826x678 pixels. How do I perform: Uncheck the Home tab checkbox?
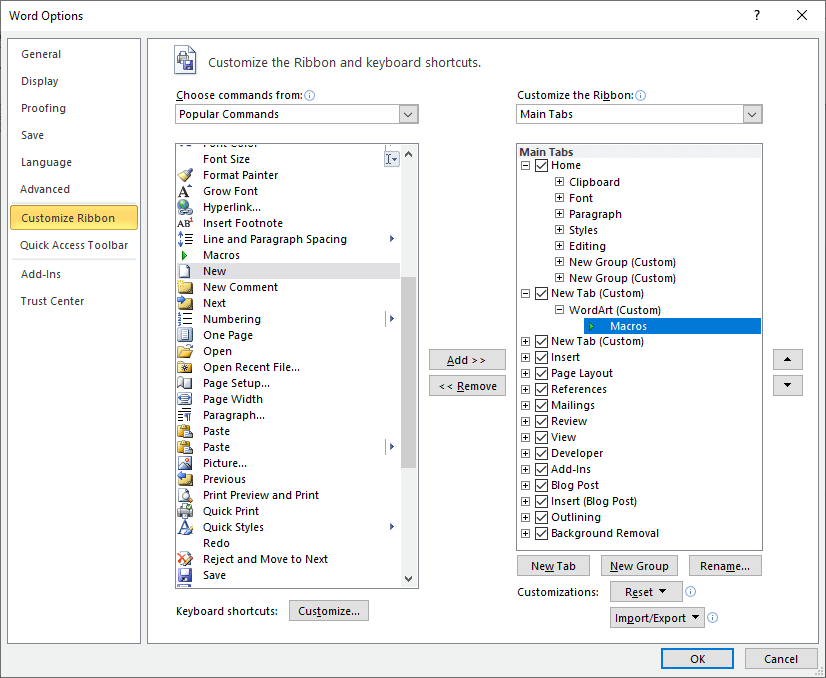[x=541, y=165]
